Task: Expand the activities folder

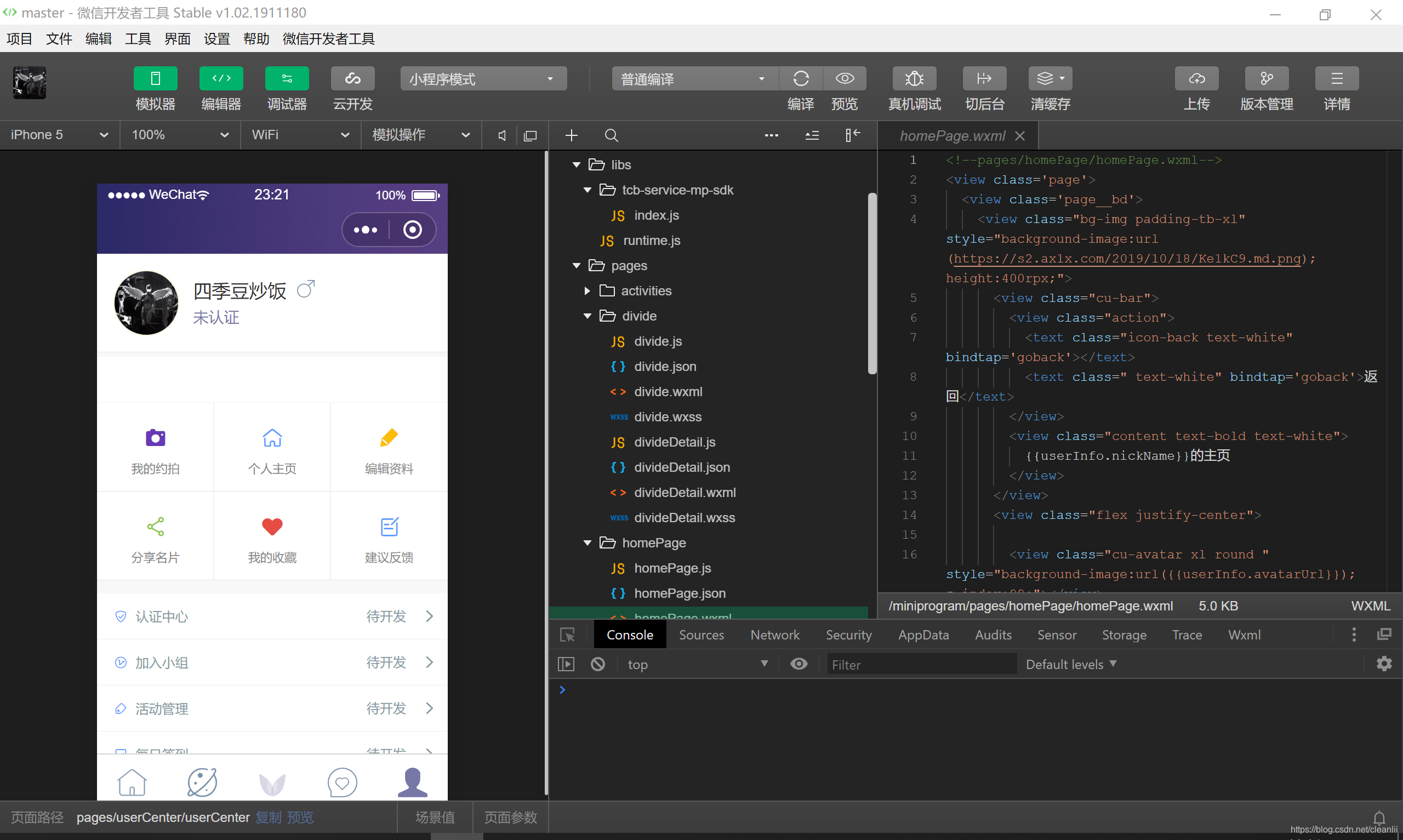Action: click(587, 291)
